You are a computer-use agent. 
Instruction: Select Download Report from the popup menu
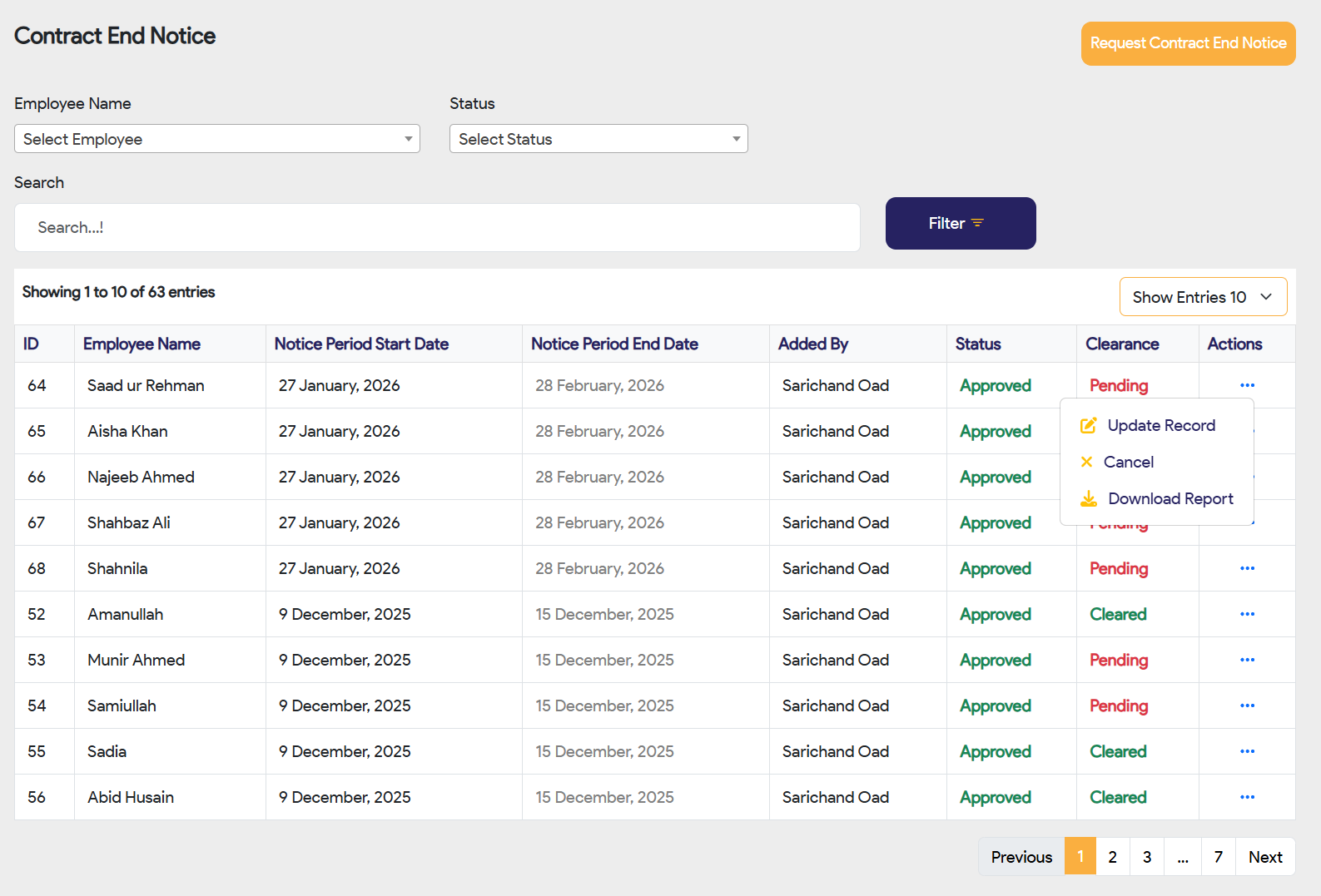(x=1170, y=499)
